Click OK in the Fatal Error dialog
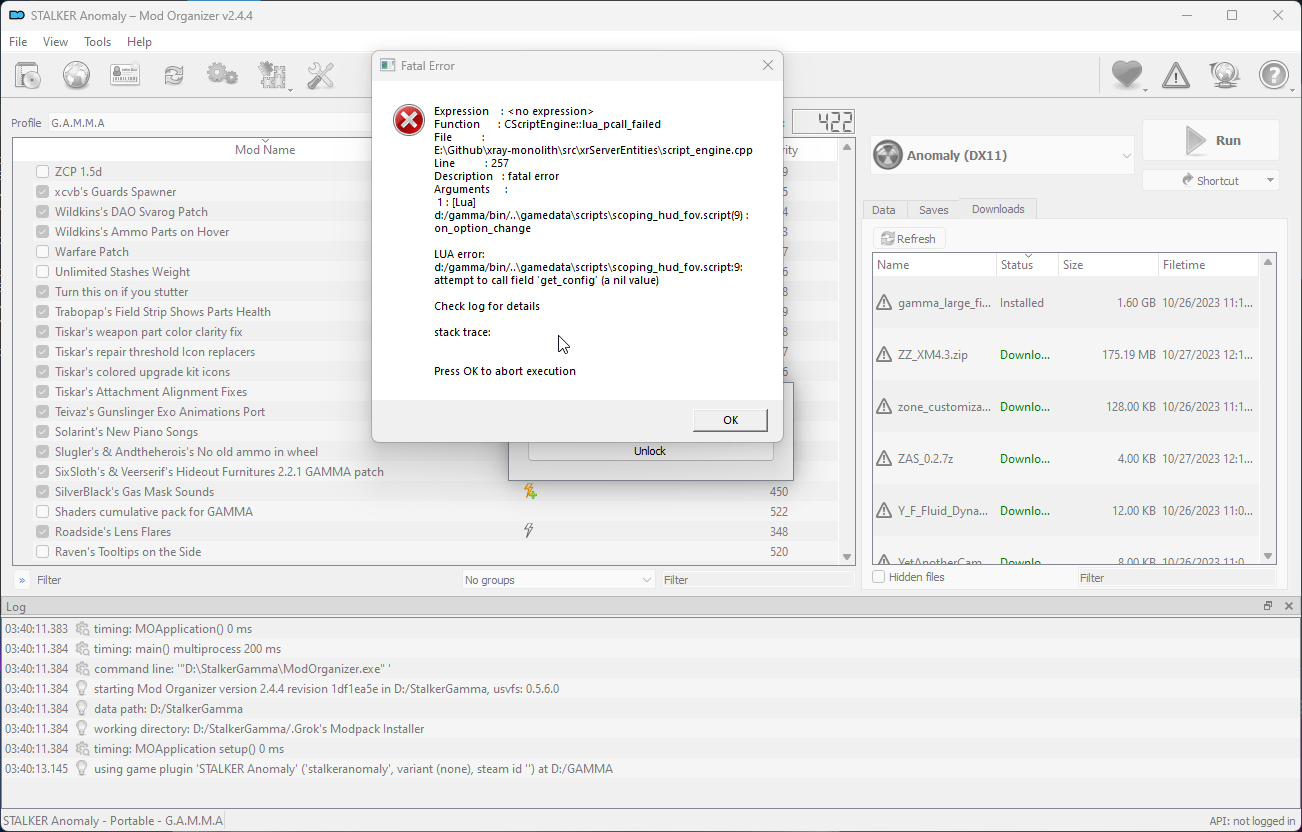 pyautogui.click(x=730, y=420)
